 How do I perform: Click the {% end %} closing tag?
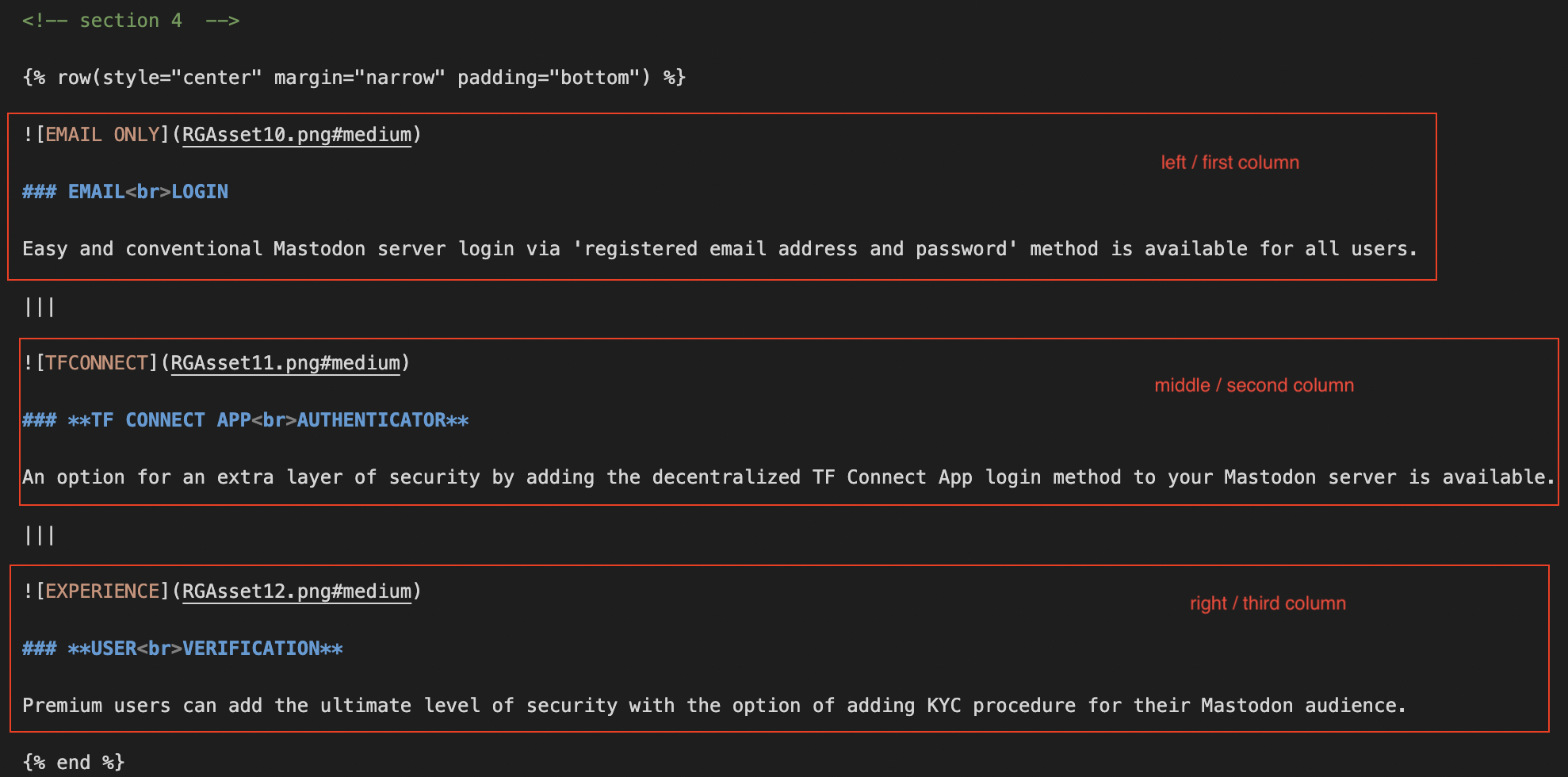pyautogui.click(x=74, y=763)
